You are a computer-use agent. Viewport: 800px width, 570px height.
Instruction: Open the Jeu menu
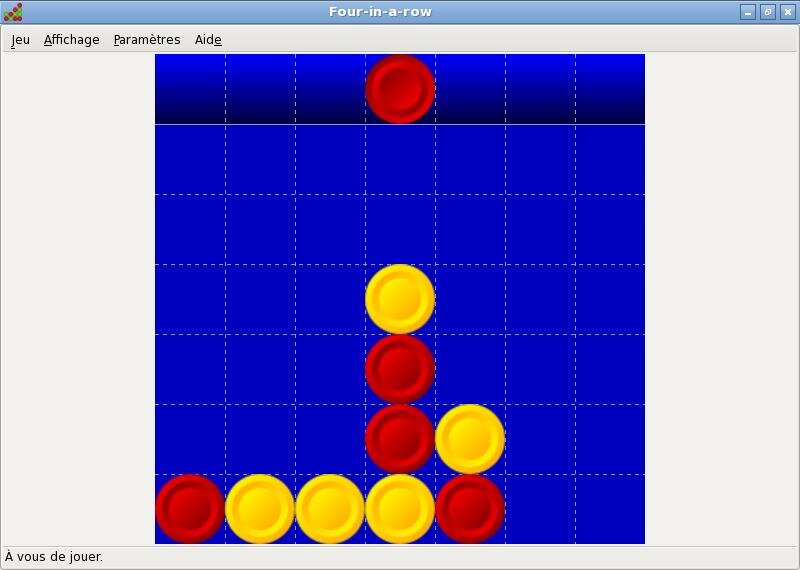(20, 40)
